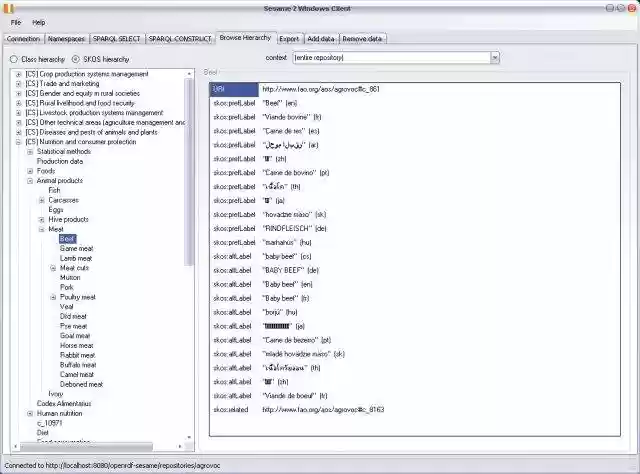
Task: Open the Remove data tab
Action: [362, 39]
